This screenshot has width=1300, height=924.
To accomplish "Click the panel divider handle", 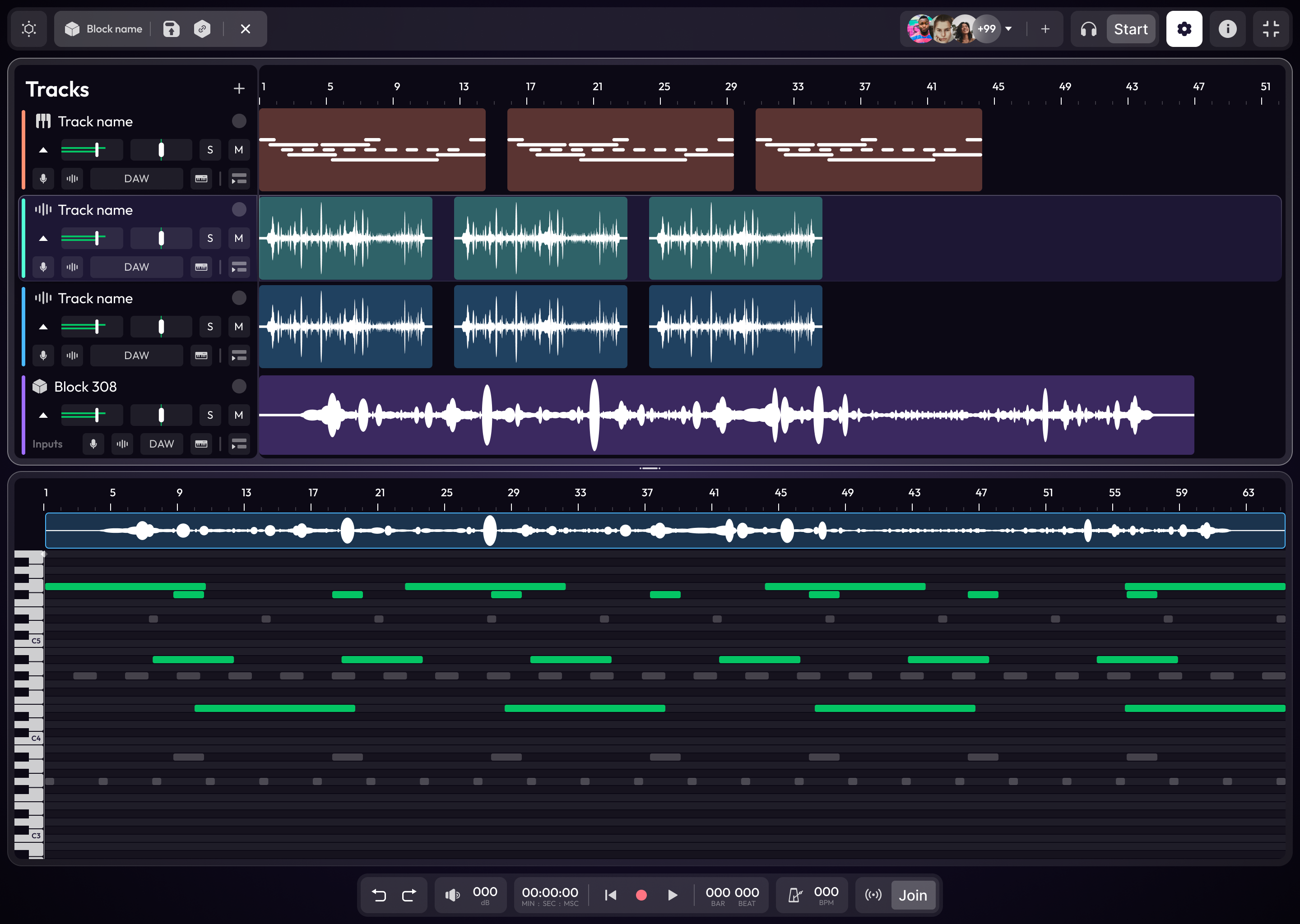I will click(650, 468).
